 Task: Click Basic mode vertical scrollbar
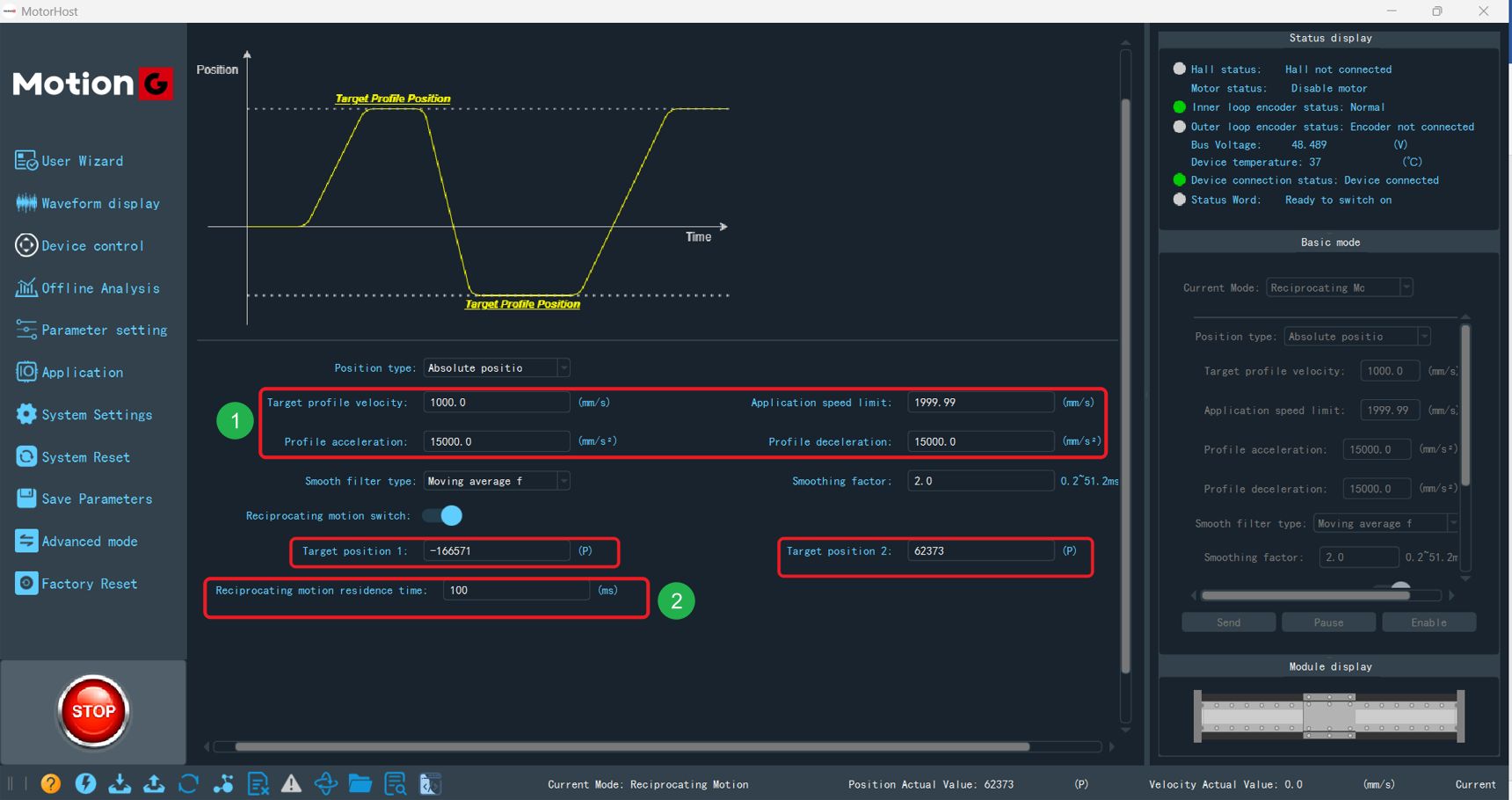click(1465, 404)
